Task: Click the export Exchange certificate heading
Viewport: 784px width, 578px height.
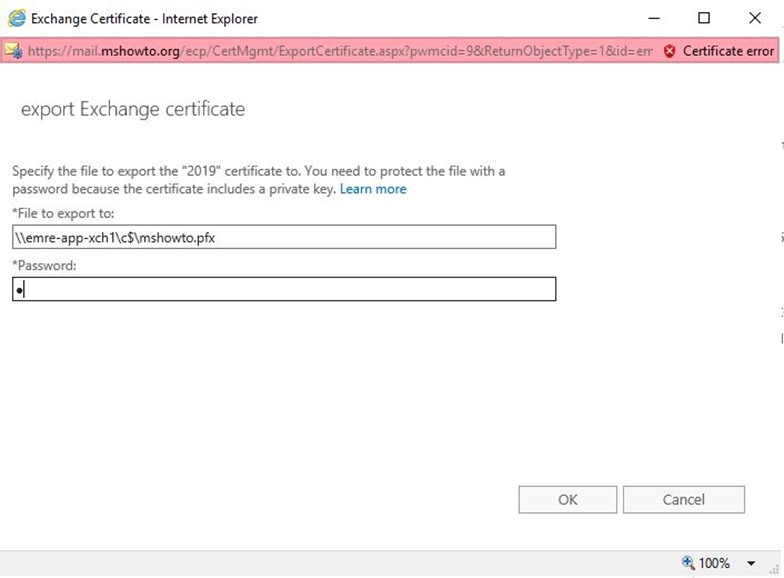Action: [133, 110]
